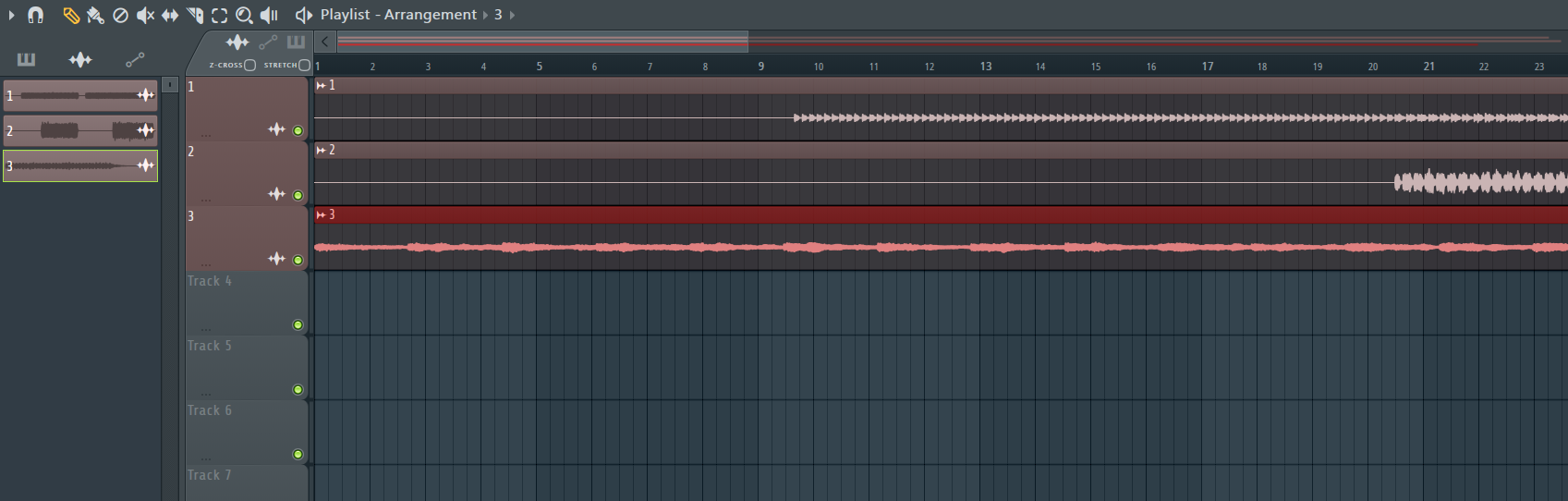Click the small picker panel collapse button
Viewport: 1568px width, 501px height.
[x=170, y=84]
